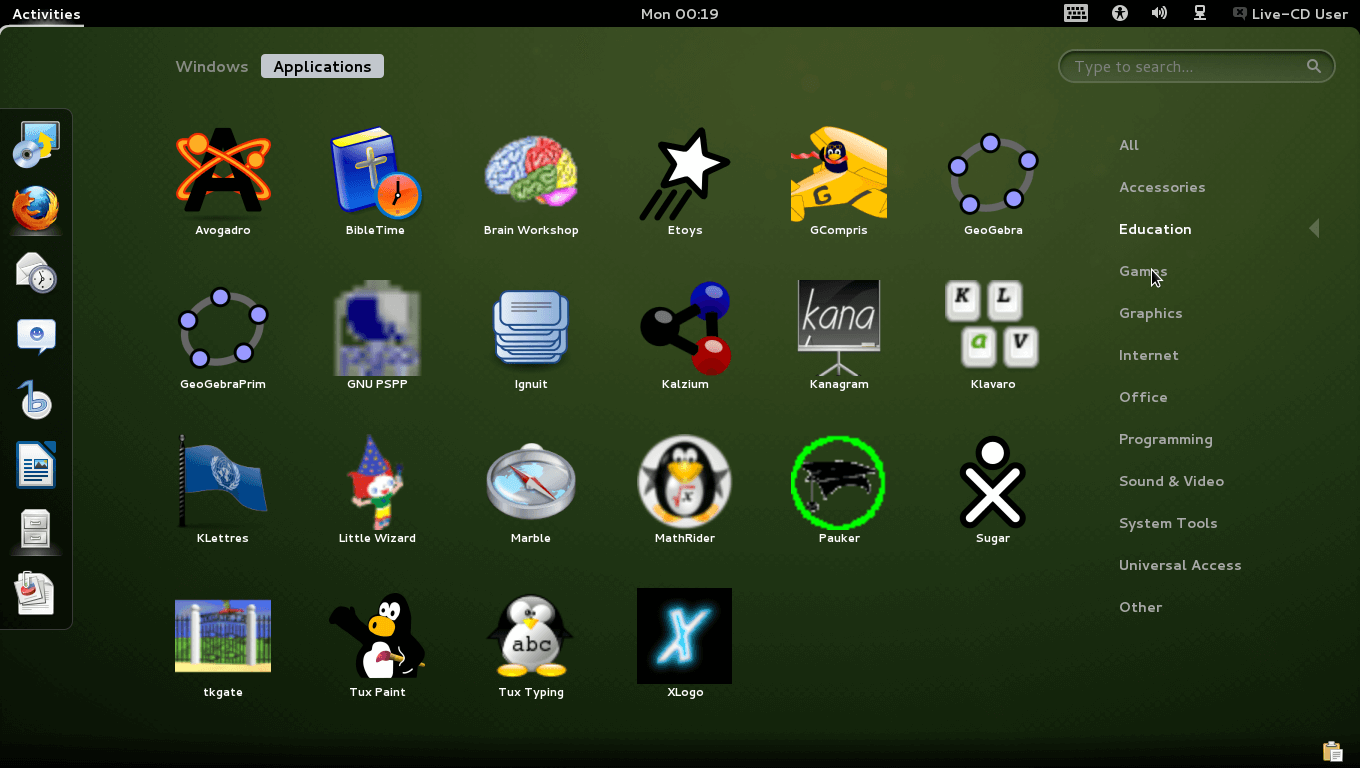Select the Games category
This screenshot has height=768, width=1360.
coord(1142,271)
